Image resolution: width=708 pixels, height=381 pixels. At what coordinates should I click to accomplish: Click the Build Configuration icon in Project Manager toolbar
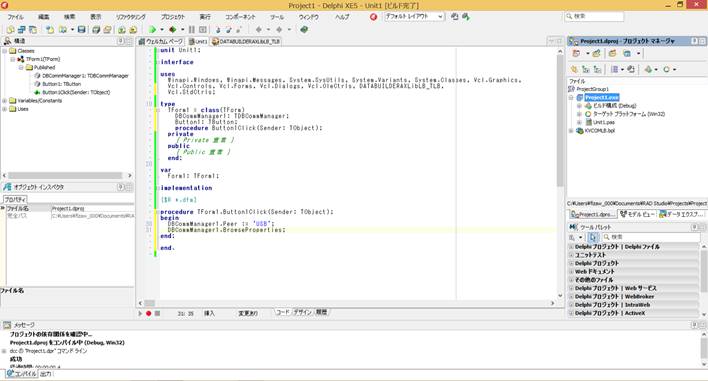(x=648, y=70)
